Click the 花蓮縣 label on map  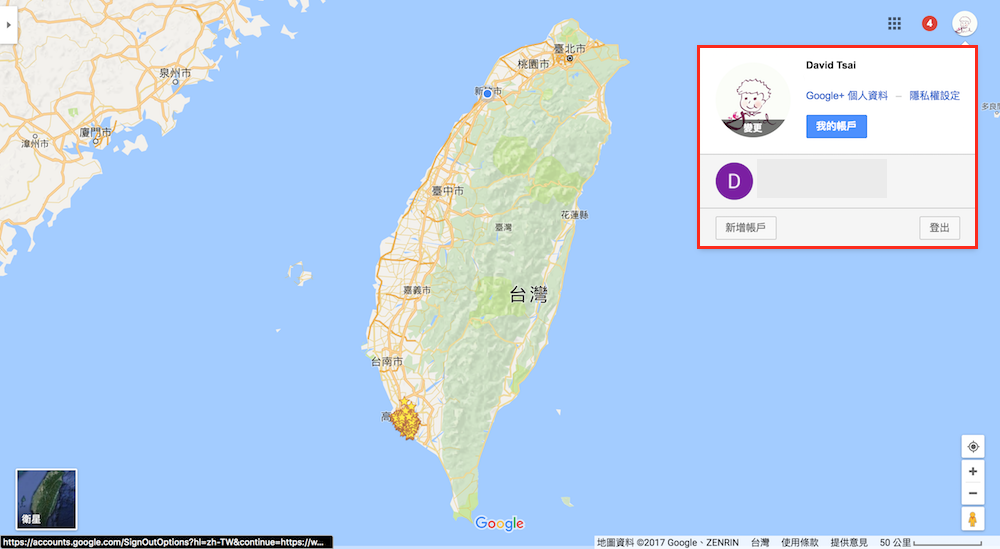tap(575, 215)
